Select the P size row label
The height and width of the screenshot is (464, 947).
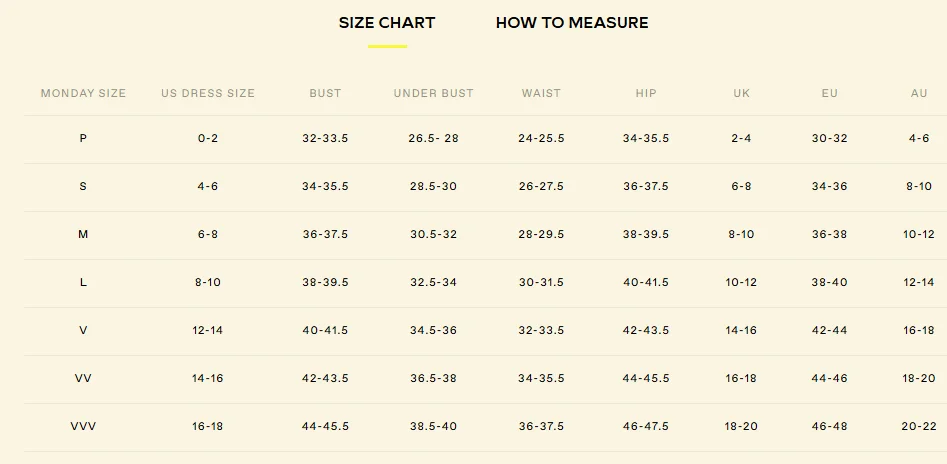pos(83,138)
